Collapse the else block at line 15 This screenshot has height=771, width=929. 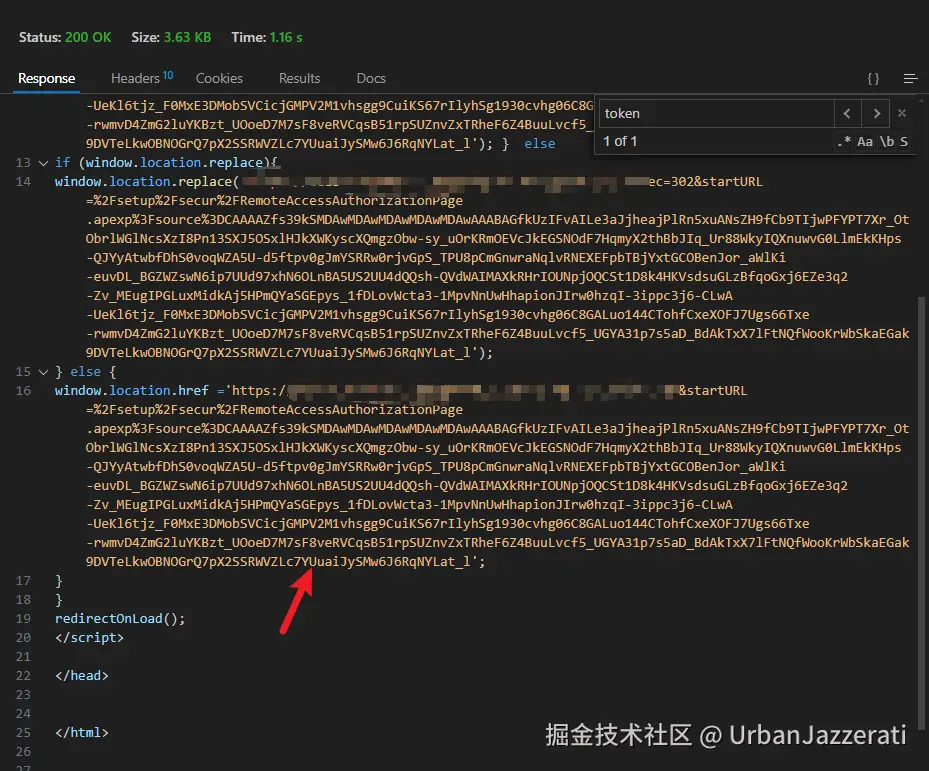coord(43,372)
